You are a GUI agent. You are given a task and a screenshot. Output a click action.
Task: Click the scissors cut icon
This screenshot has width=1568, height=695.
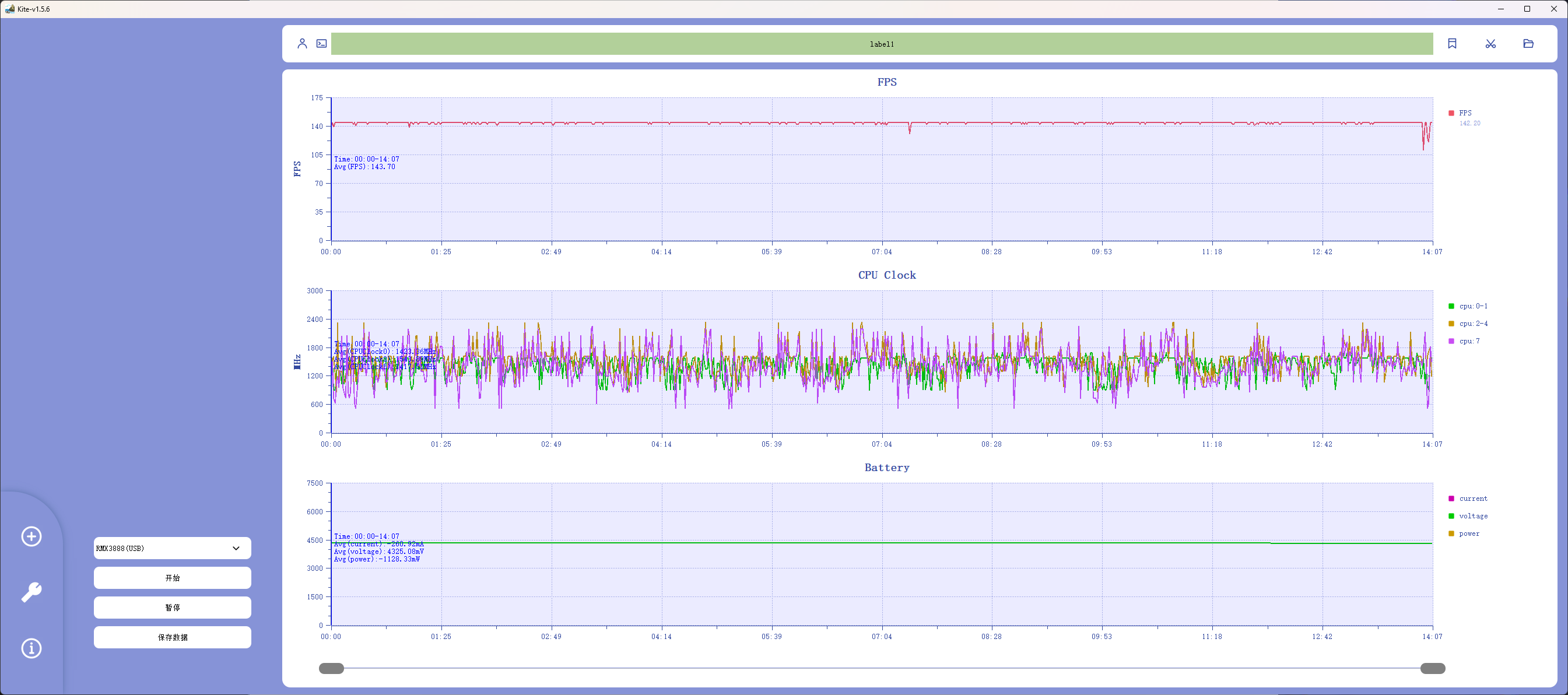(x=1490, y=43)
